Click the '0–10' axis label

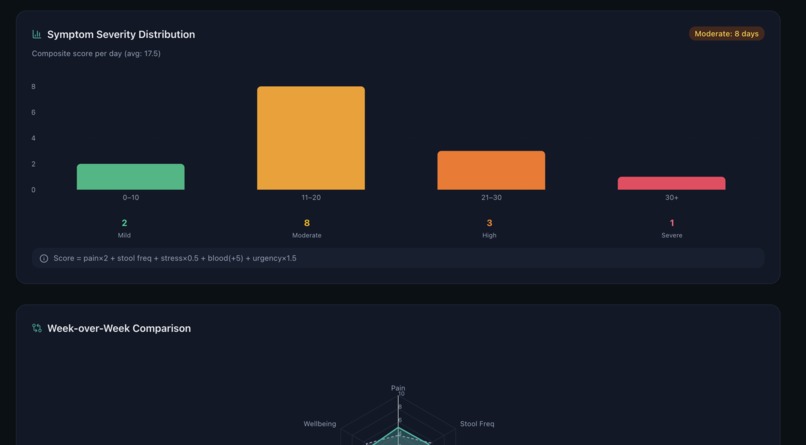[x=131, y=197]
